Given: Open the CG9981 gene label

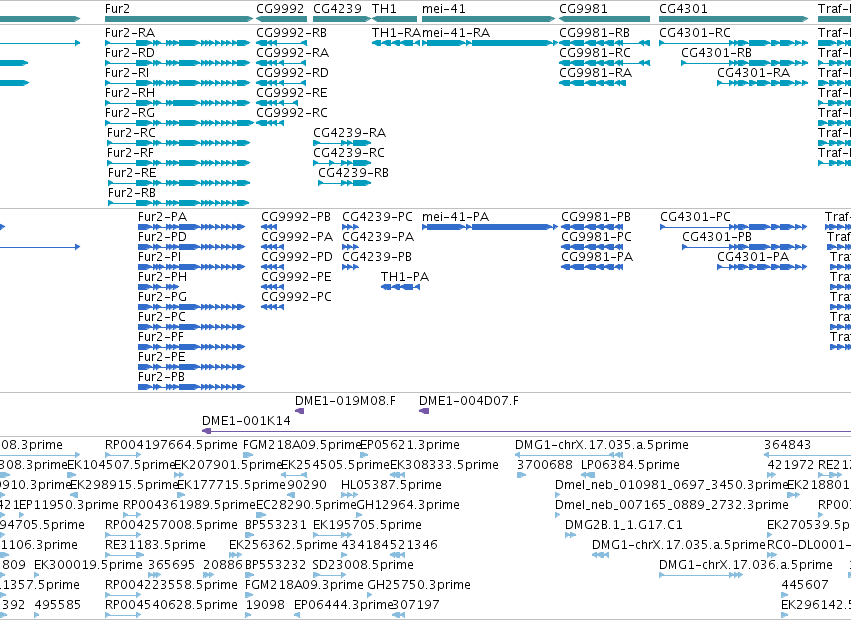Looking at the screenshot, I should tap(583, 9).
